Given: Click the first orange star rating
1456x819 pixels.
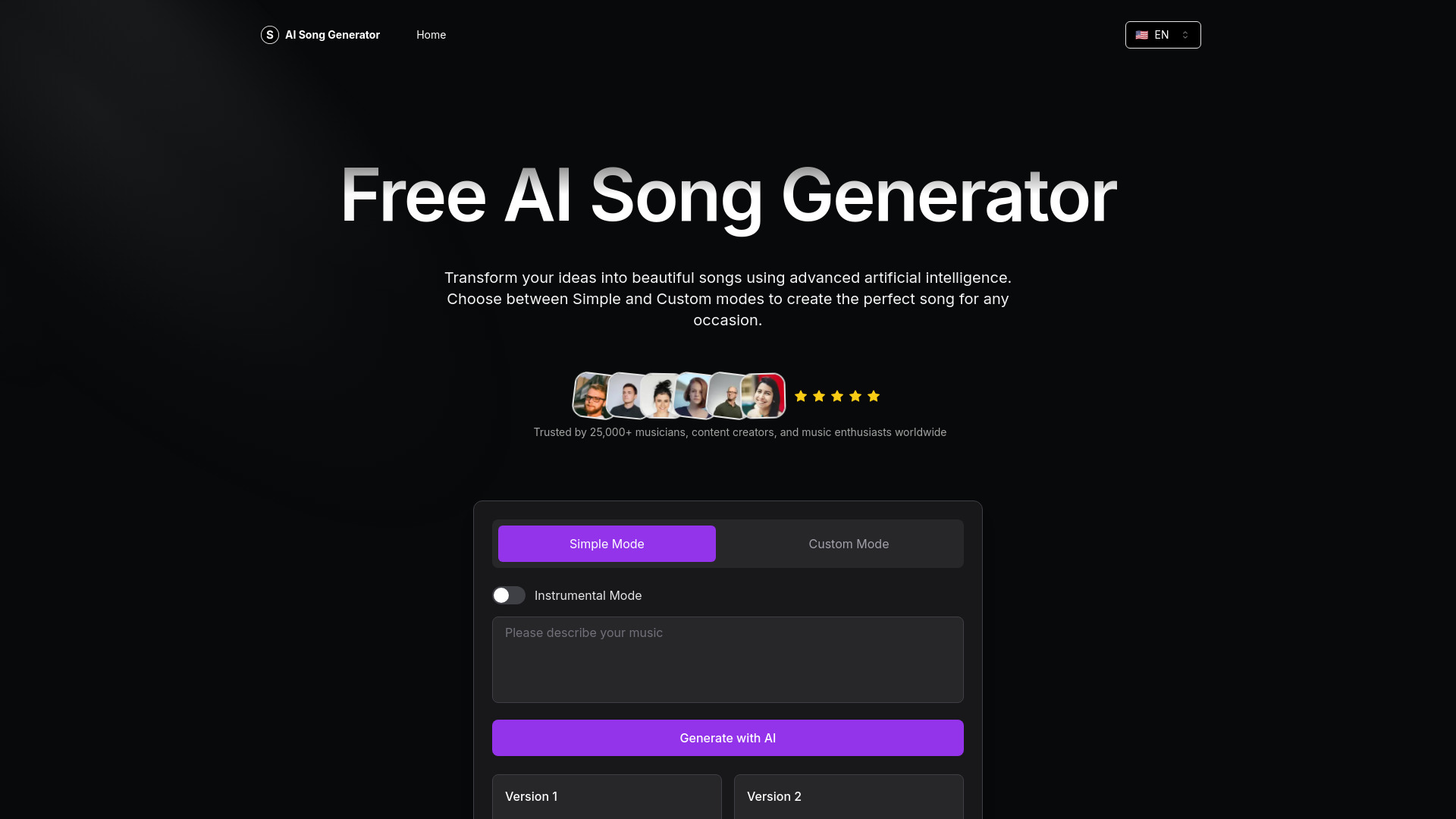Looking at the screenshot, I should (x=800, y=396).
